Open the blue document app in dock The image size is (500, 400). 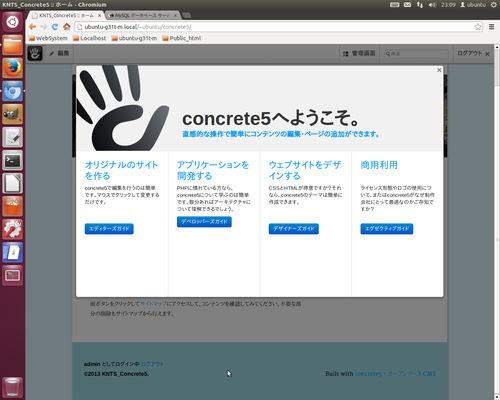(x=13, y=252)
